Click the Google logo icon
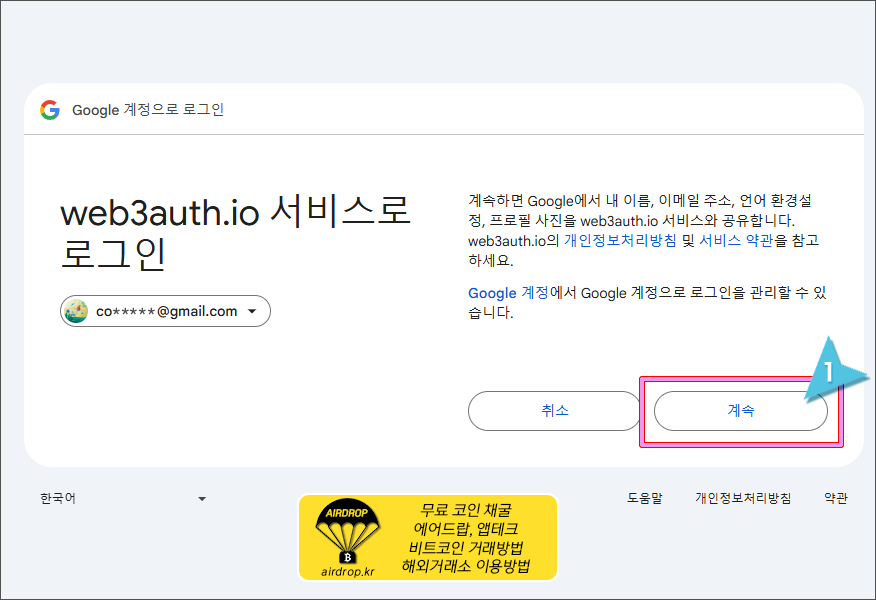The width and height of the screenshot is (876, 600). pos(50,110)
